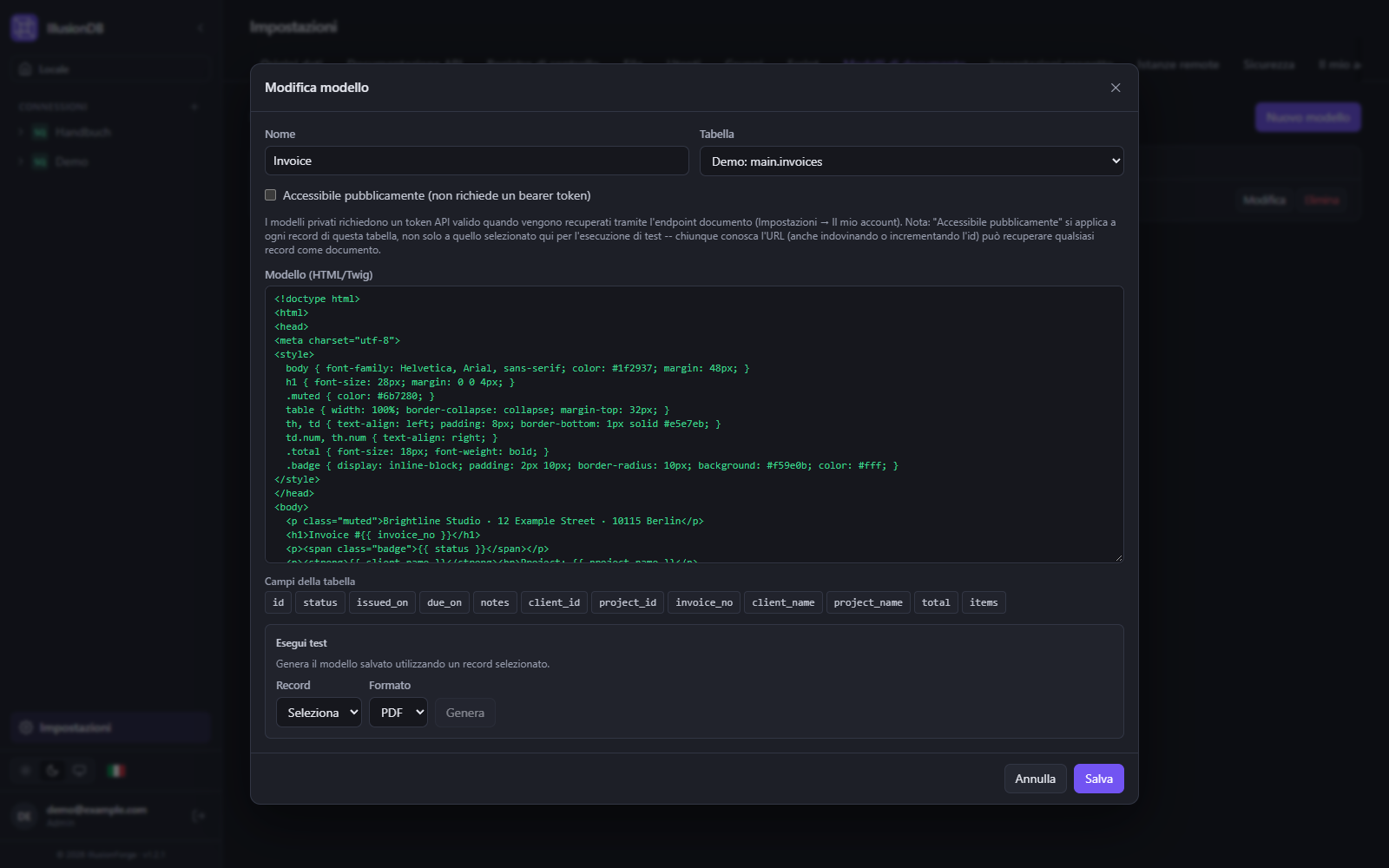Insert the invoice_no field chip
This screenshot has width=1389, height=868.
[x=704, y=602]
